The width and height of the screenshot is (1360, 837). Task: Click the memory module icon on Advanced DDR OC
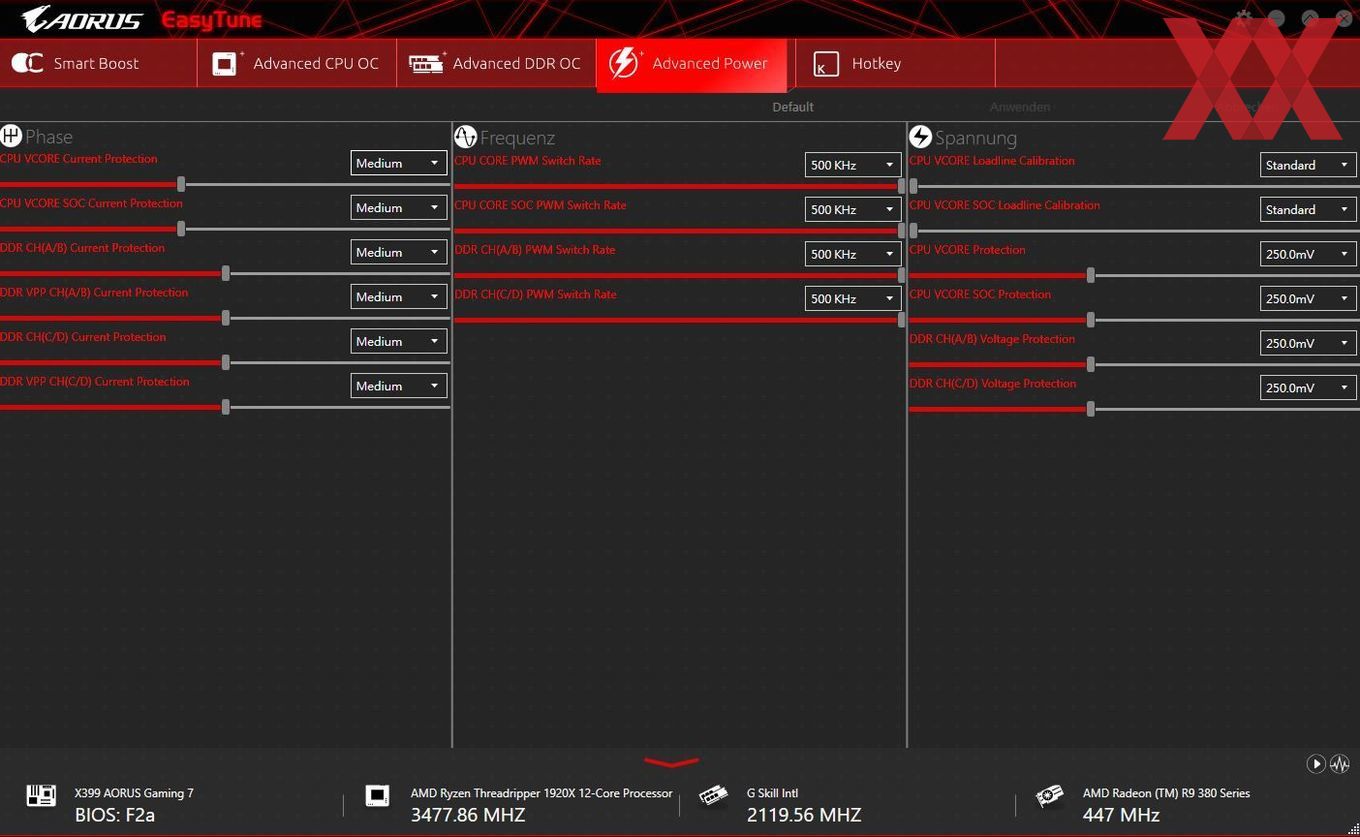(x=427, y=63)
